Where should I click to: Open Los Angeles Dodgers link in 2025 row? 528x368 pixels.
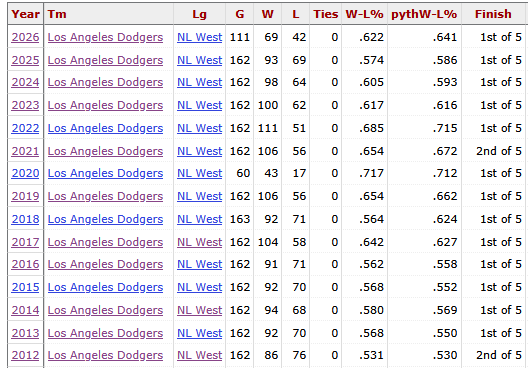pyautogui.click(x=105, y=60)
